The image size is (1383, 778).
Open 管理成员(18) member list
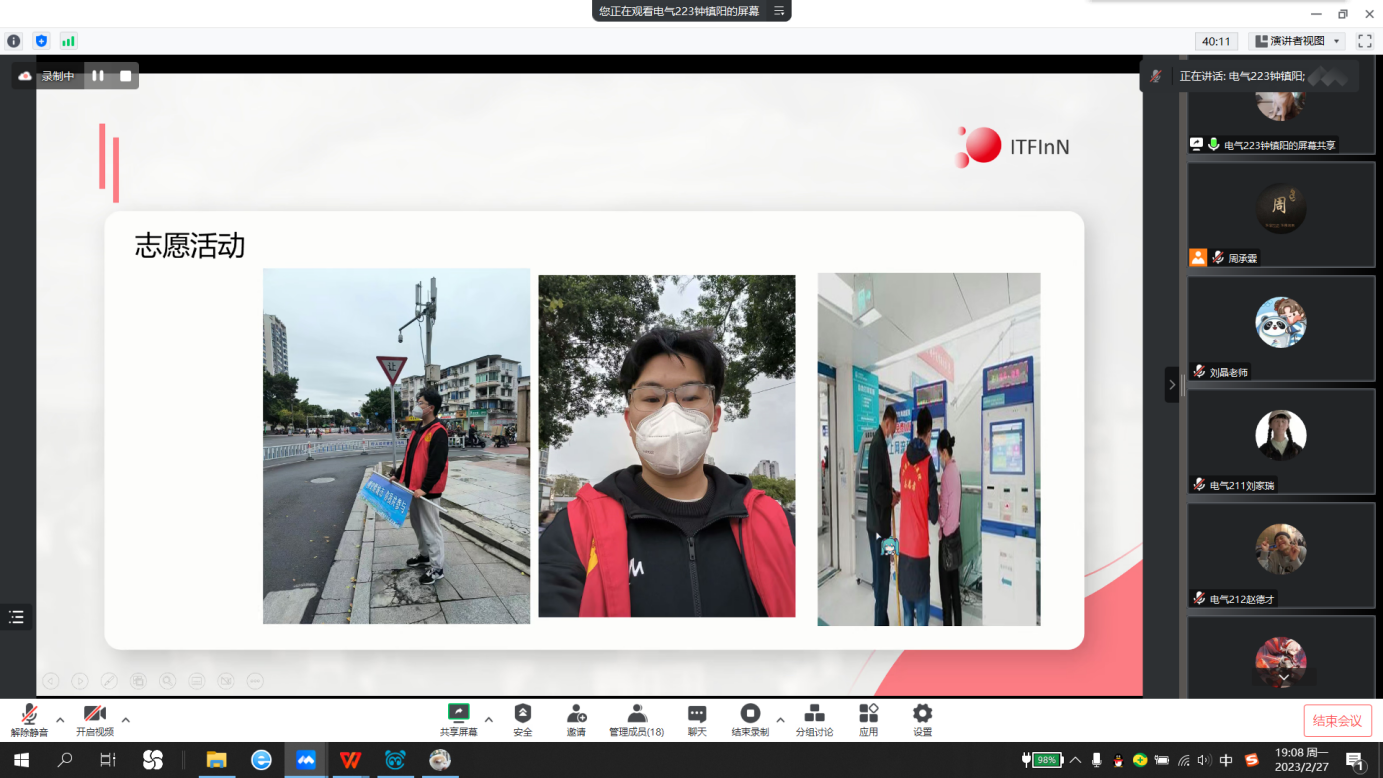coord(637,720)
